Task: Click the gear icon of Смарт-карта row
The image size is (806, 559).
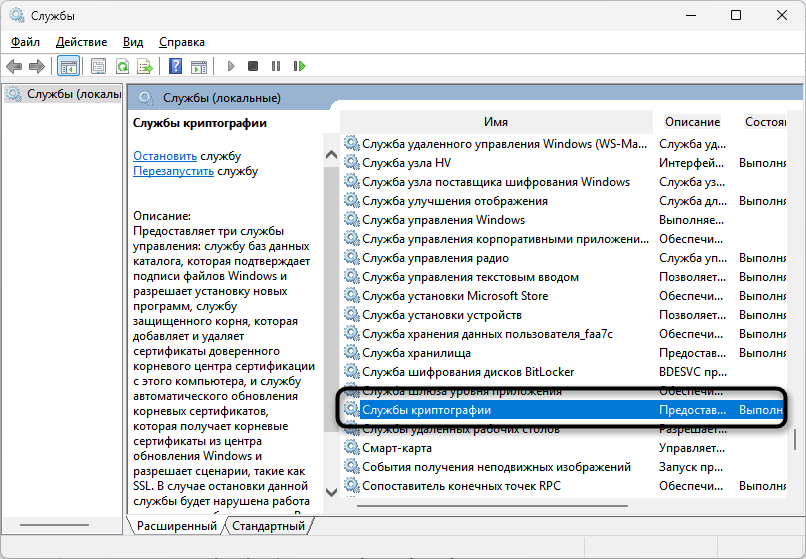Action: (x=352, y=448)
